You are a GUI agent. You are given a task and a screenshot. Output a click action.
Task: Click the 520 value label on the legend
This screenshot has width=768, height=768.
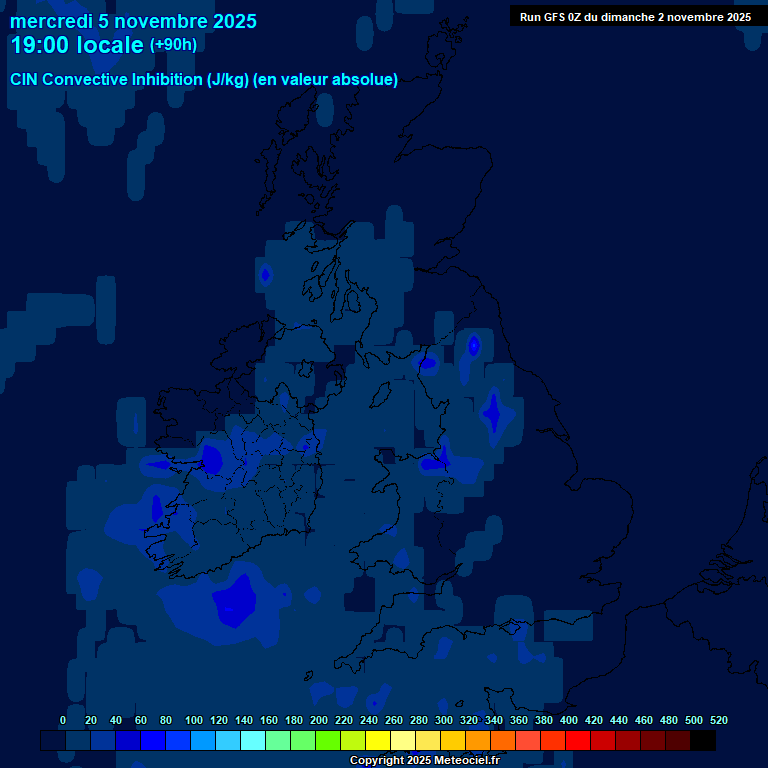718,720
